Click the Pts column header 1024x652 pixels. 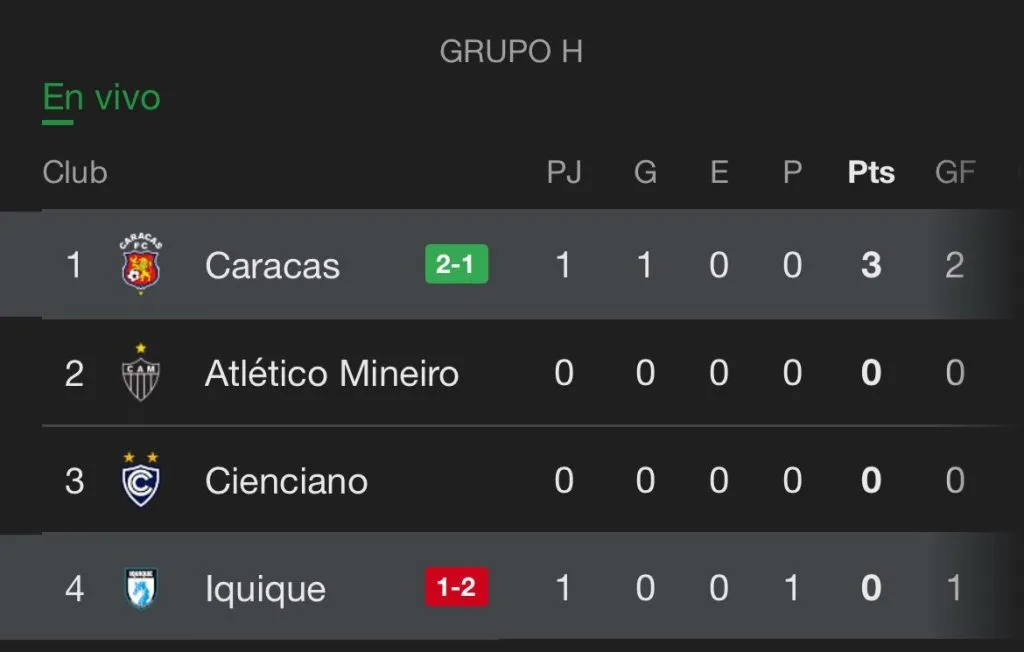(x=871, y=173)
